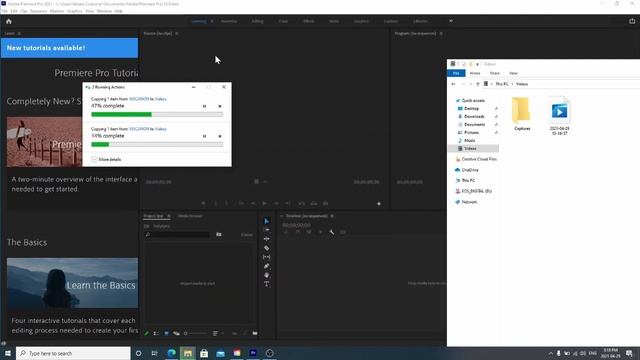Click the Type here to search box
This screenshot has height=360, width=640.
tap(73, 353)
